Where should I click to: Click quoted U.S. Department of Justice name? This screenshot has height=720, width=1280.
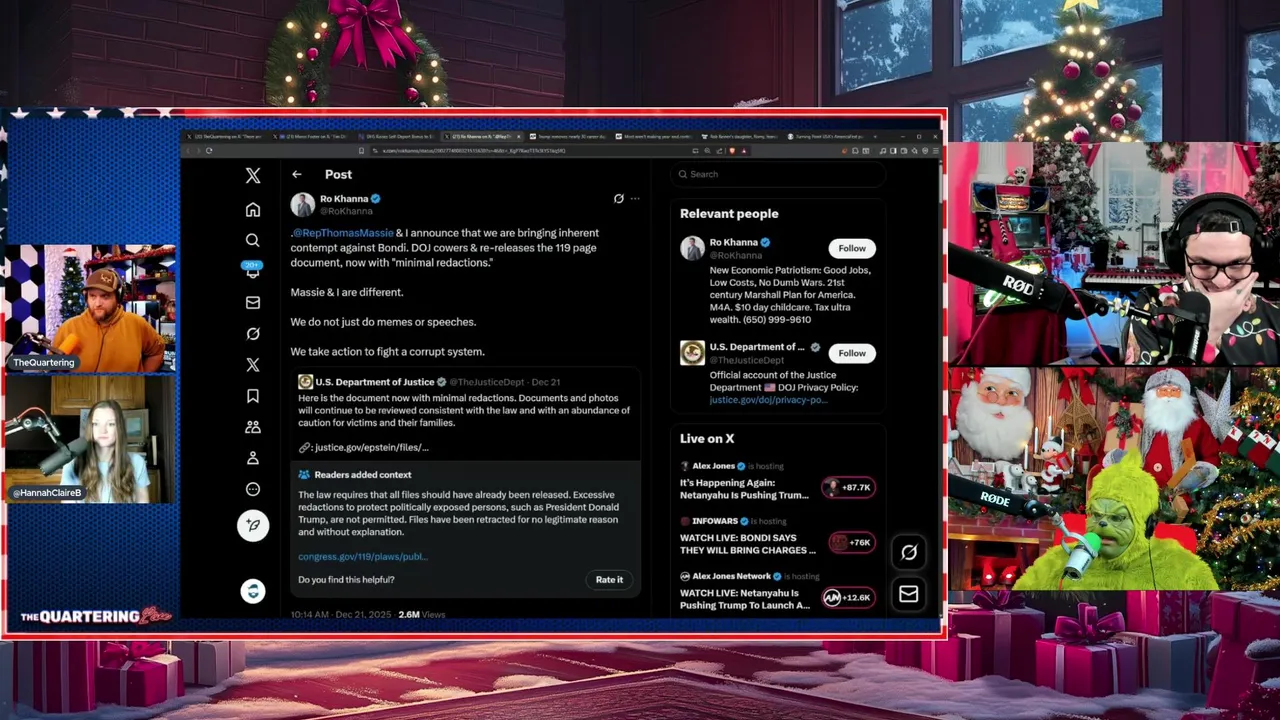[x=375, y=382]
